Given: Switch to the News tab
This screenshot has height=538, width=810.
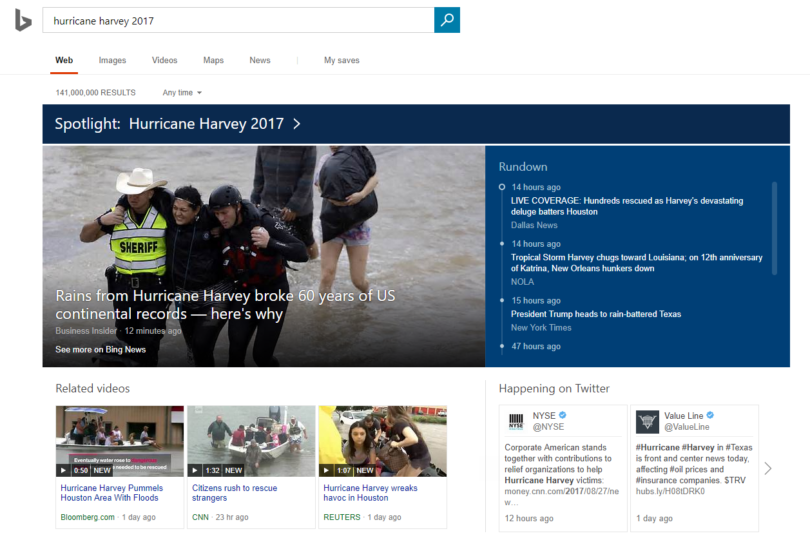Looking at the screenshot, I should pyautogui.click(x=260, y=60).
